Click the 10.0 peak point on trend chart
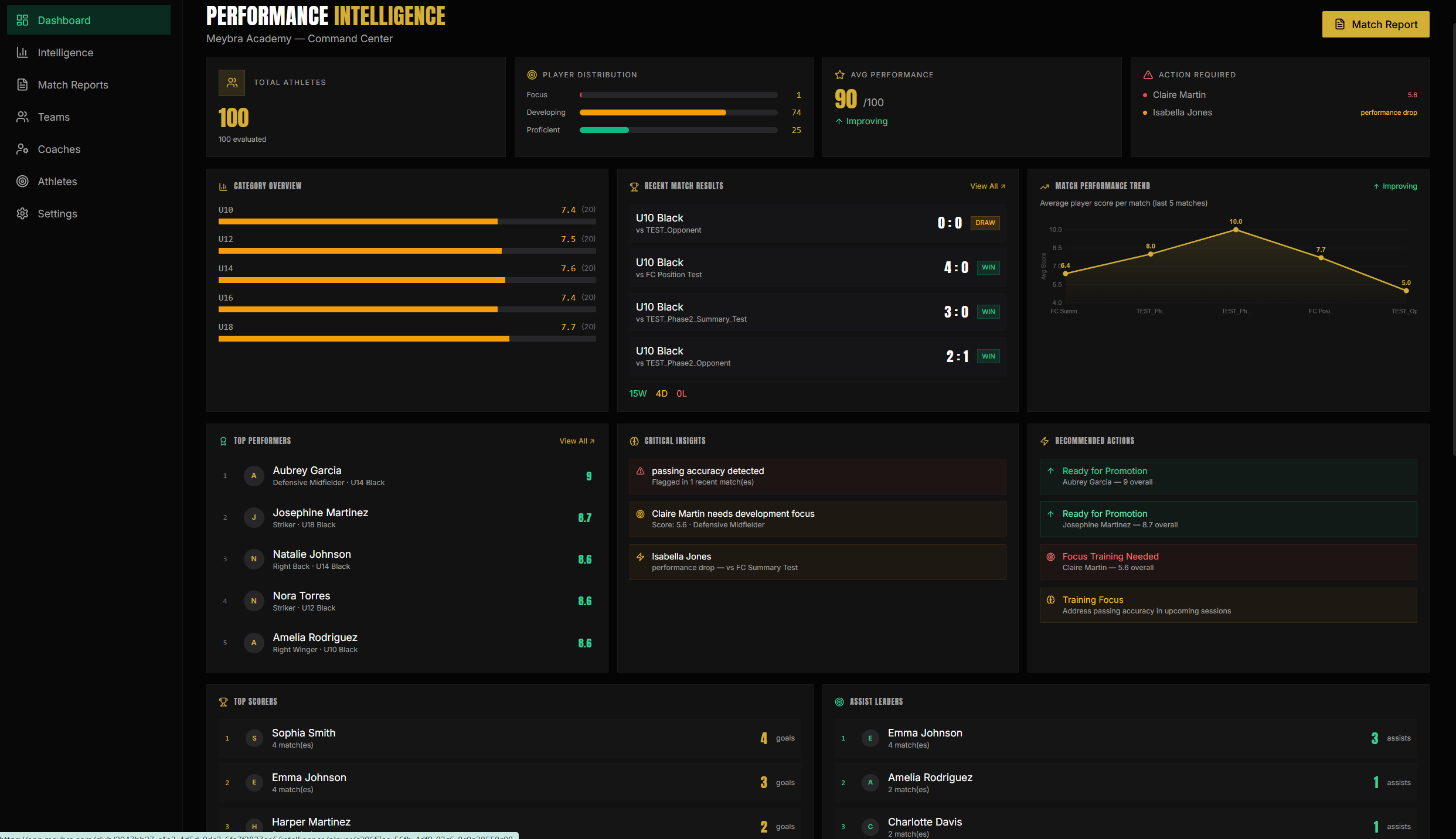 [1236, 230]
